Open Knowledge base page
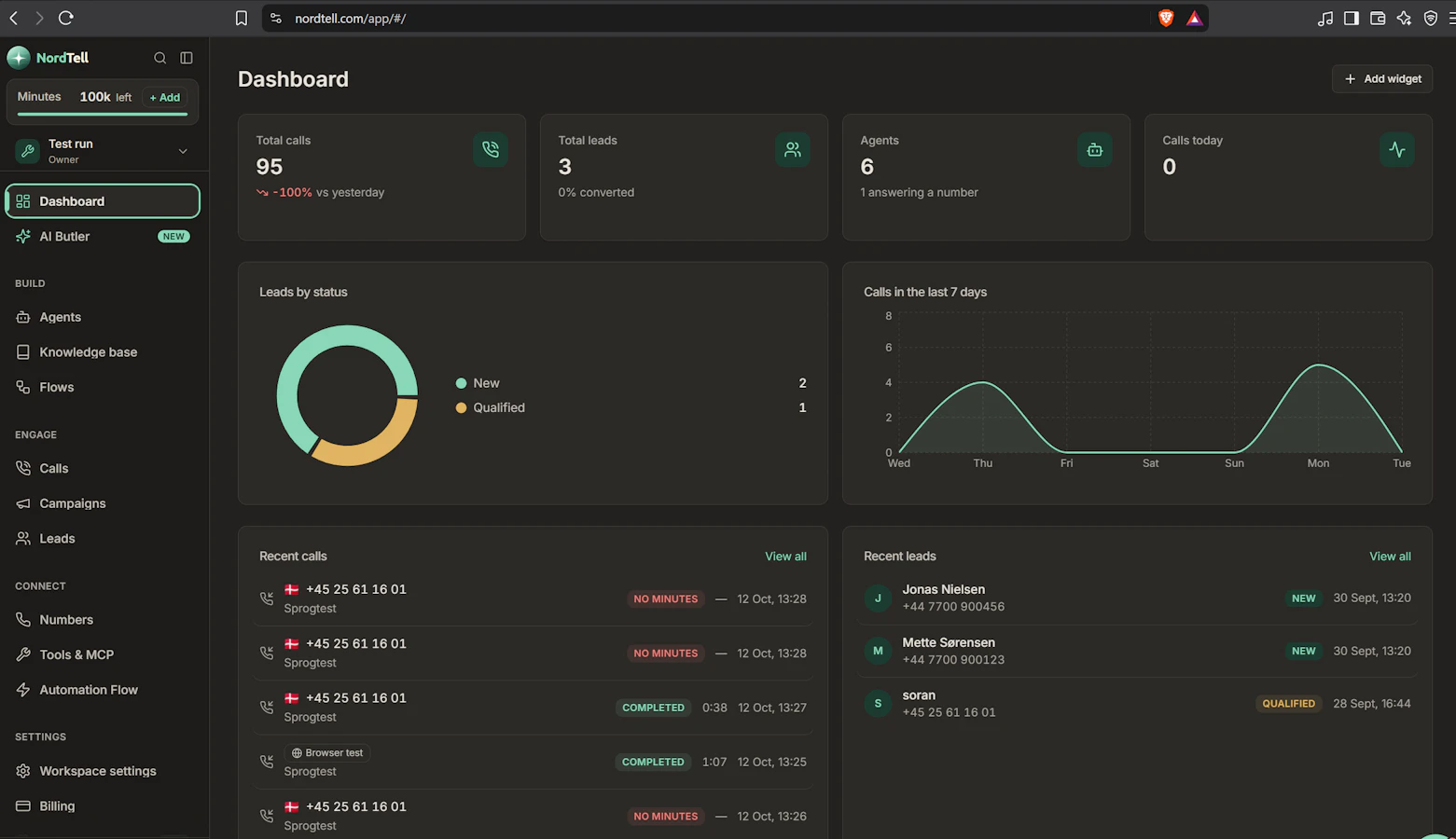Screen dimensions: 1456x839 (x=103, y=352)
